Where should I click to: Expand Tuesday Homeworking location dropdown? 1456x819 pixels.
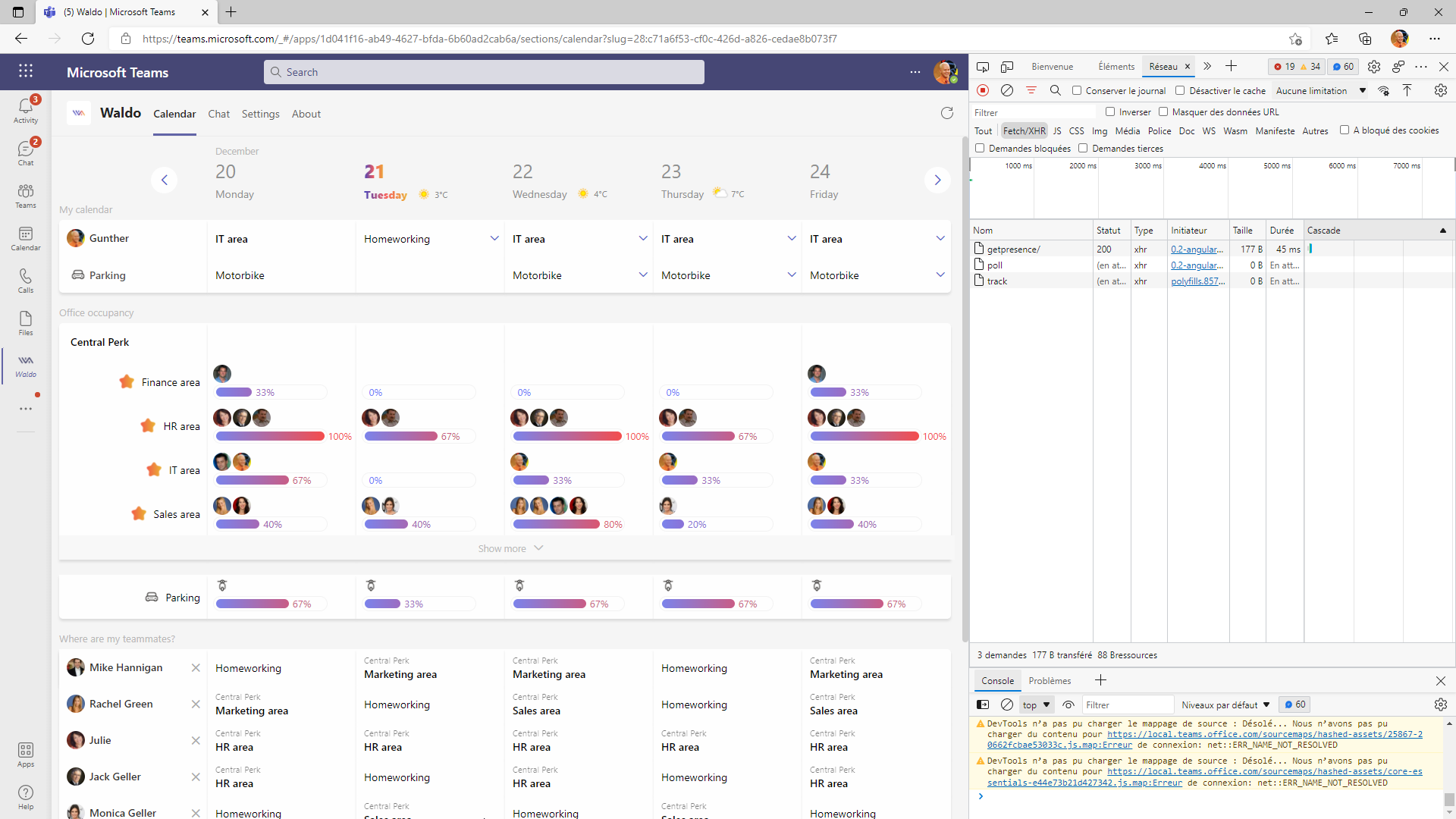coord(494,238)
